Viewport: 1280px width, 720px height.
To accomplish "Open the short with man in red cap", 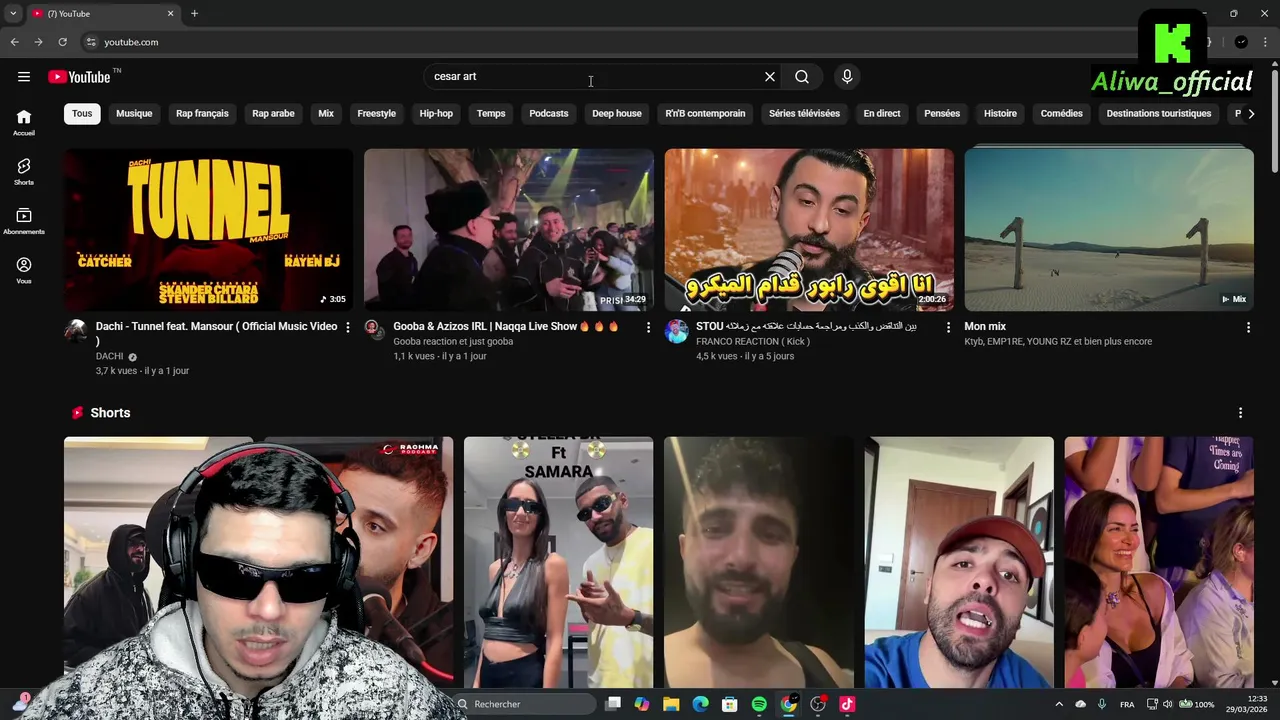I will click(x=959, y=562).
